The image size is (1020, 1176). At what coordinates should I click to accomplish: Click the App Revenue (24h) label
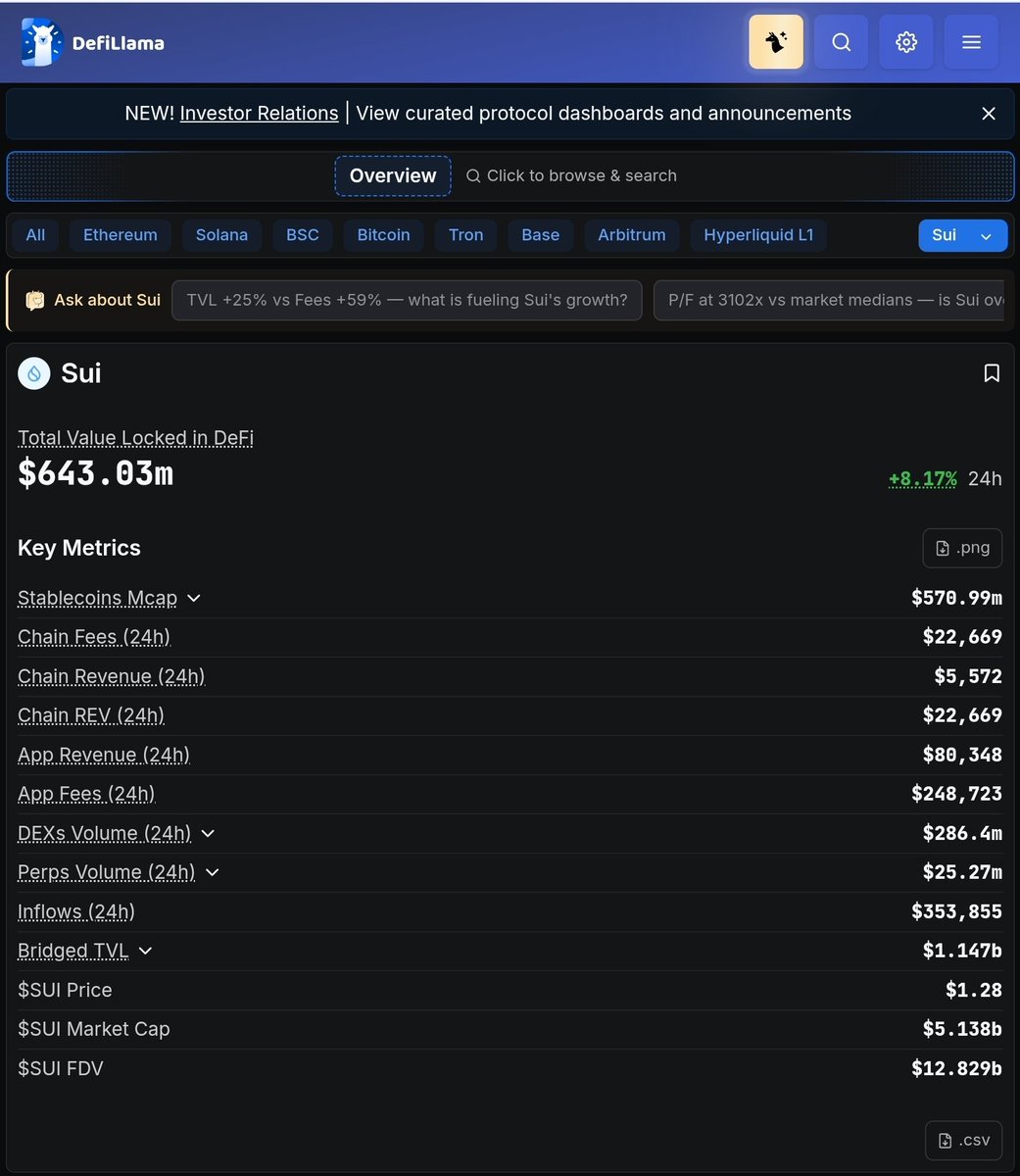[x=104, y=755]
